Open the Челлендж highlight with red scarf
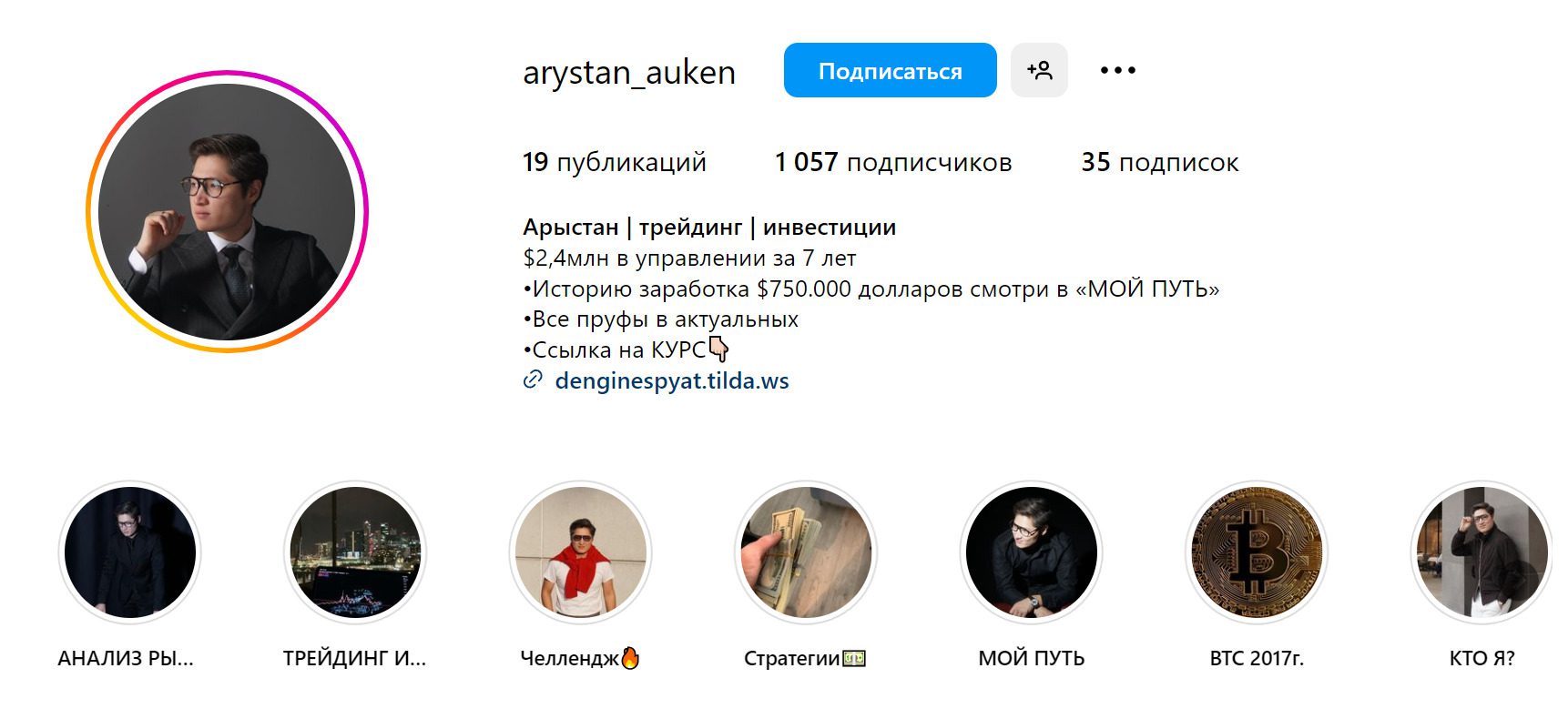Viewport: 1568px width, 719px height. [580, 552]
